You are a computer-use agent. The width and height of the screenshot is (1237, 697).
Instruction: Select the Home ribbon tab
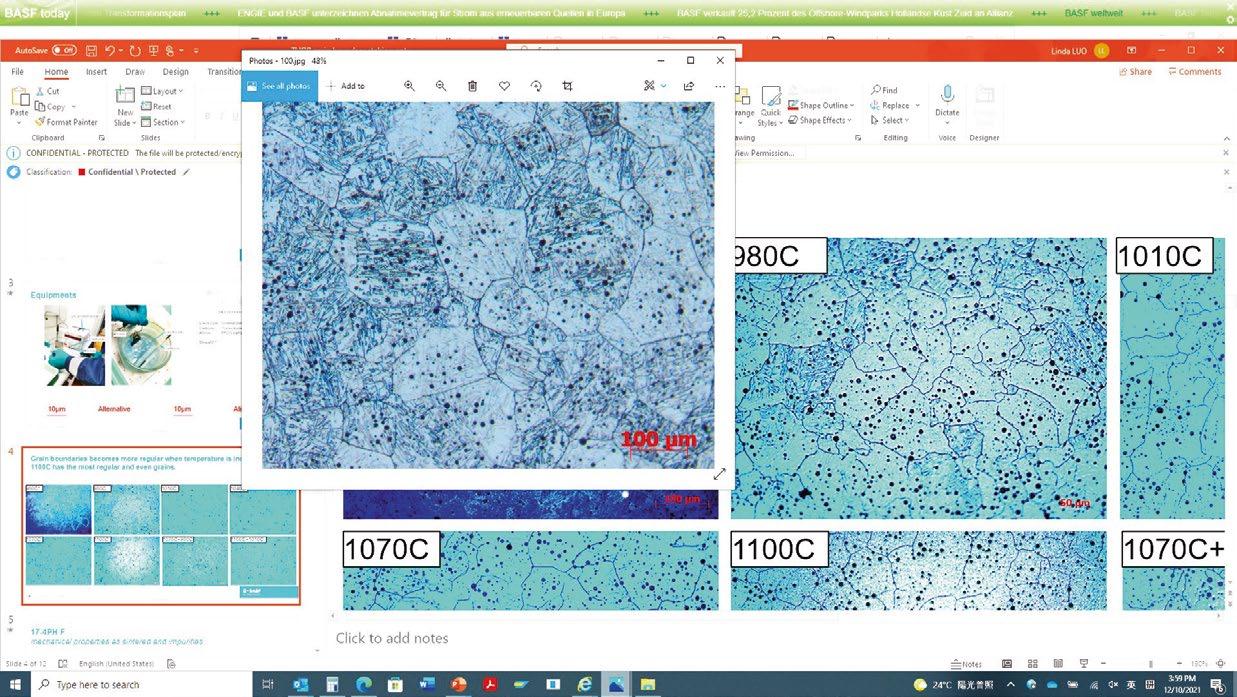[x=56, y=72]
